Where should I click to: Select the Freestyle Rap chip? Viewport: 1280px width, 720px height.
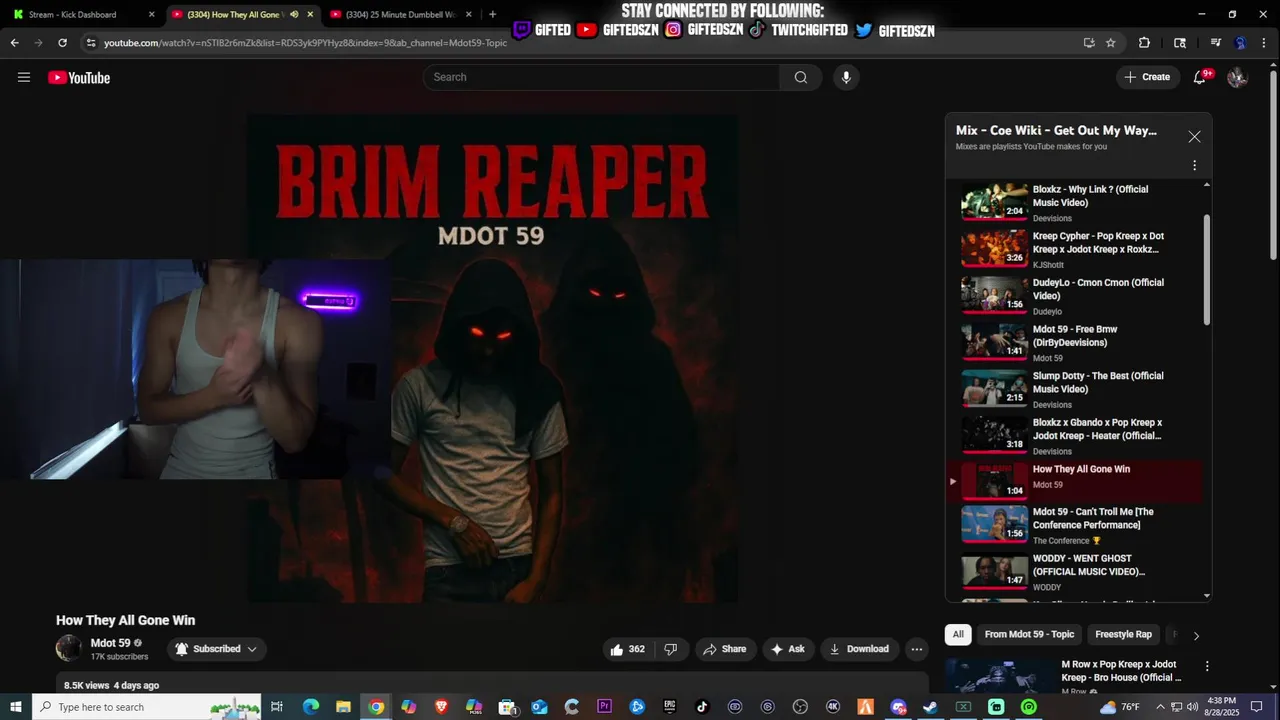click(1123, 635)
